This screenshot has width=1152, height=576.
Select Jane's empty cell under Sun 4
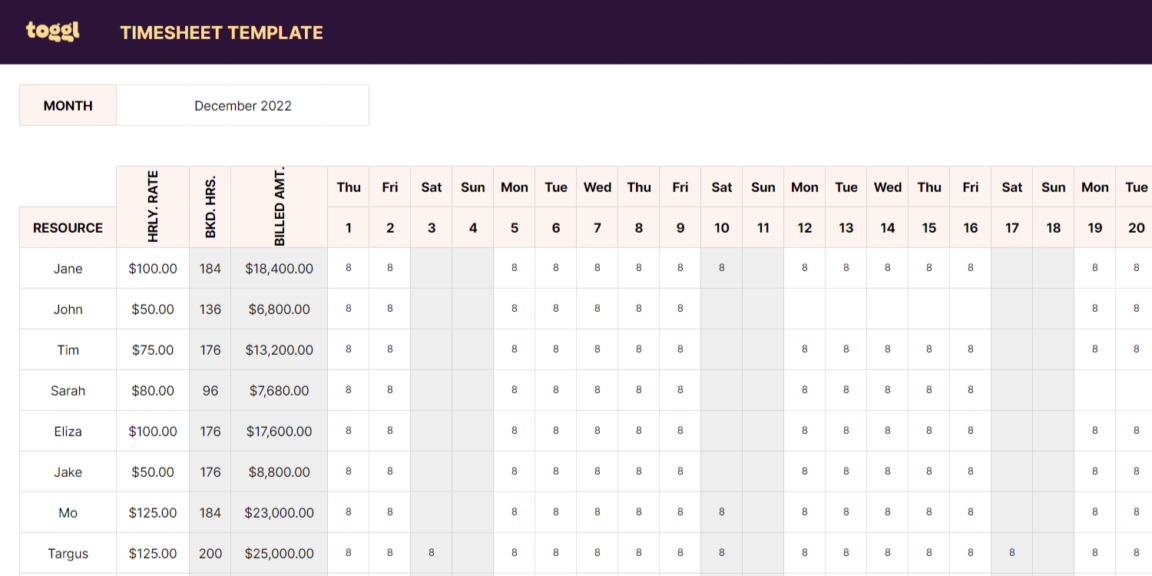(472, 268)
